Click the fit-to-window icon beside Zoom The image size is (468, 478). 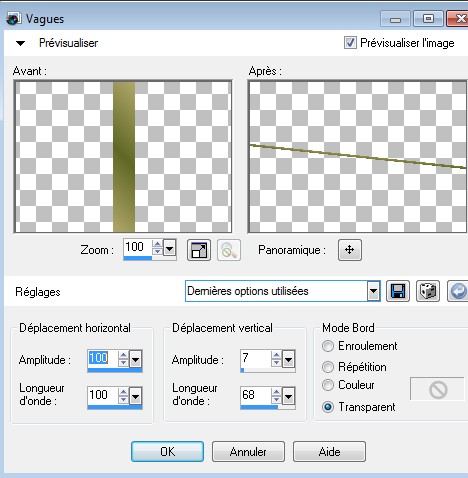point(199,250)
